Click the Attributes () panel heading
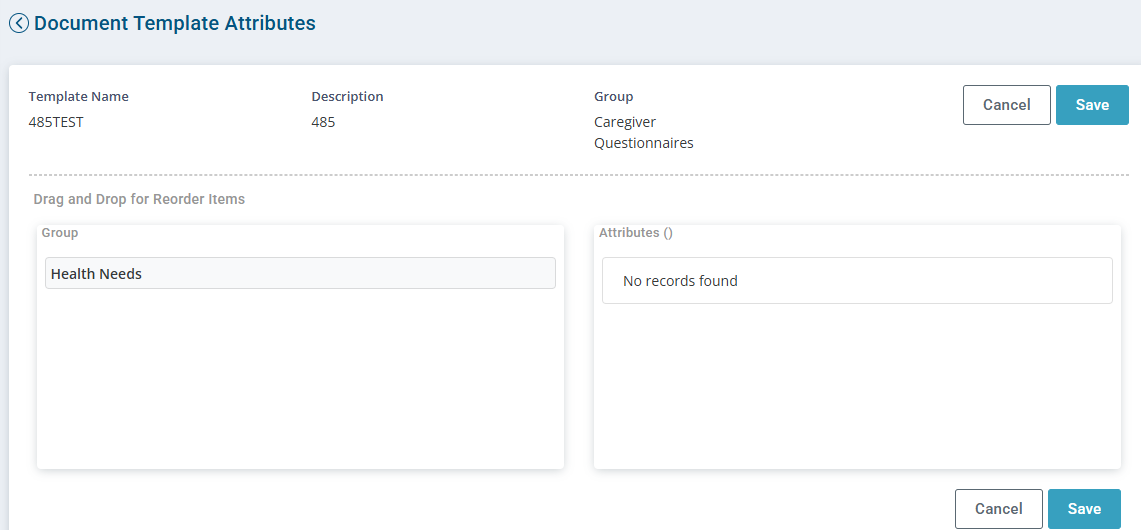Image resolution: width=1141 pixels, height=530 pixels. (x=635, y=233)
